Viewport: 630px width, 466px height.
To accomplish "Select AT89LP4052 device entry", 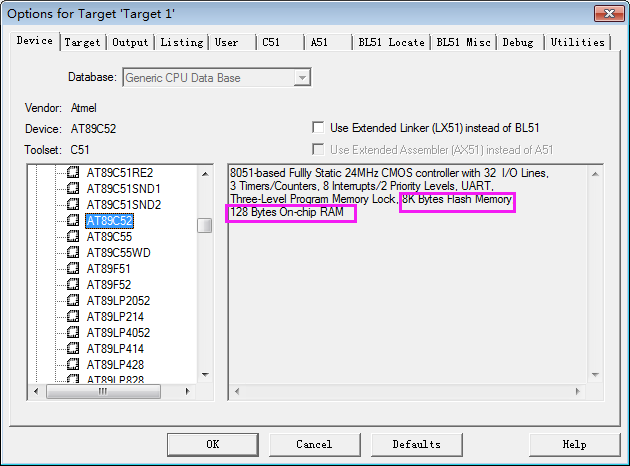I will pos(118,333).
